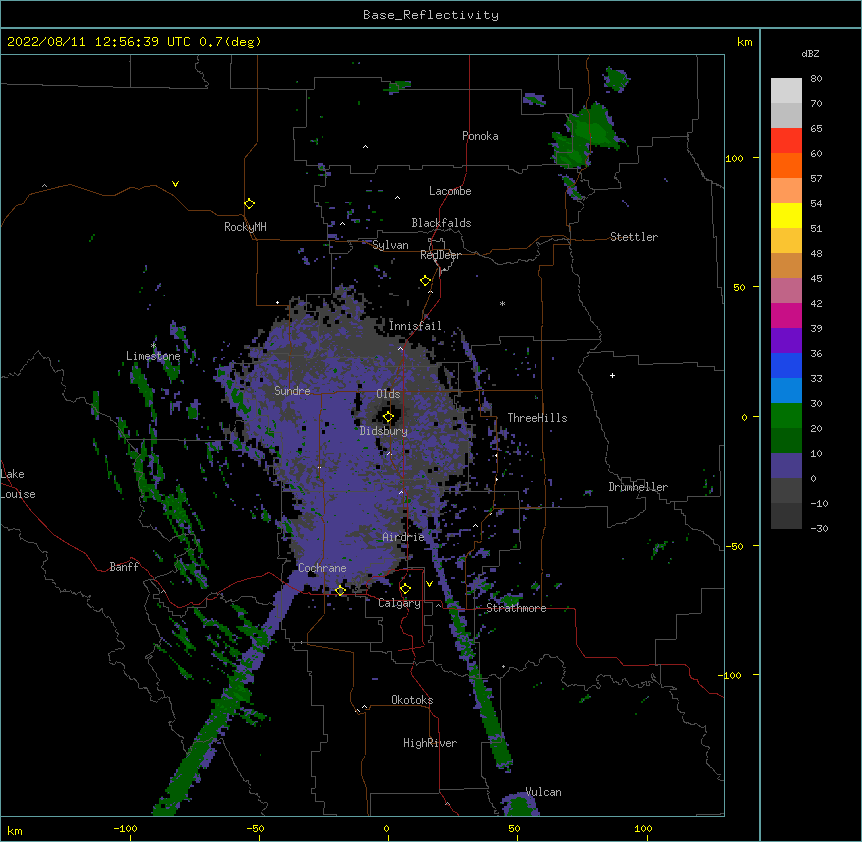Select the yellow diamond marker below Cochrane
862x842 pixels.
coord(340,590)
